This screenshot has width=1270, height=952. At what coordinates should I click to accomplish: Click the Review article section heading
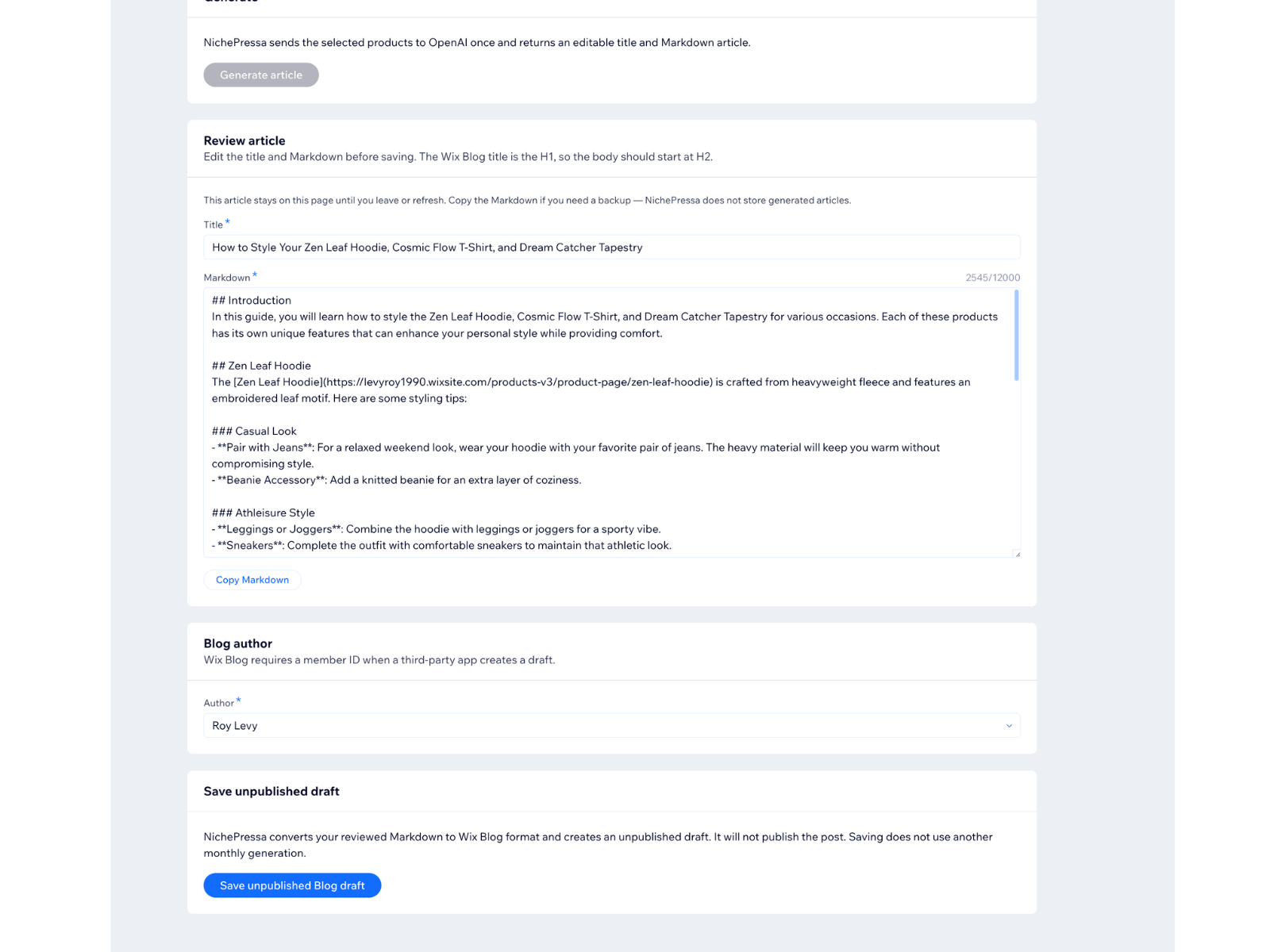coord(244,140)
